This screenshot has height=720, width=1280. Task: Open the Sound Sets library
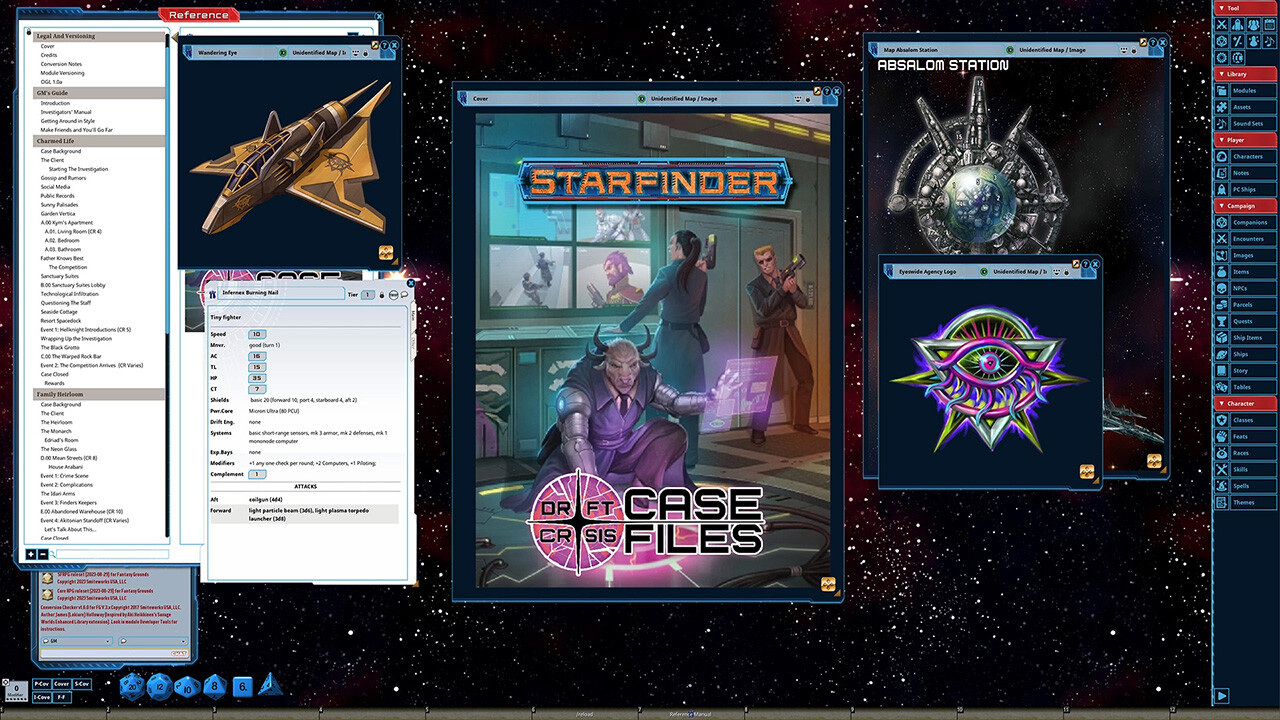click(1247, 123)
